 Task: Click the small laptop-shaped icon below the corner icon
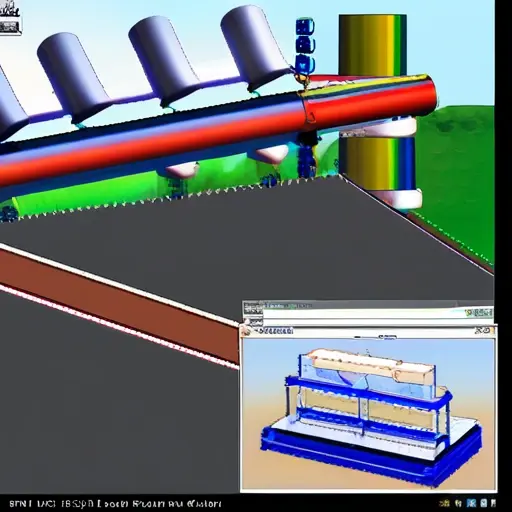tap(11, 28)
